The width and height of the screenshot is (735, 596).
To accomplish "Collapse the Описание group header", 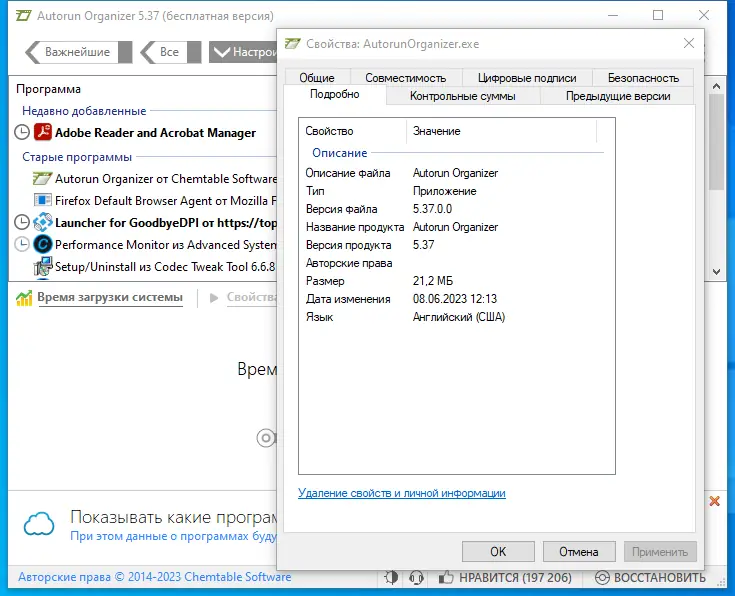I will tap(340, 153).
